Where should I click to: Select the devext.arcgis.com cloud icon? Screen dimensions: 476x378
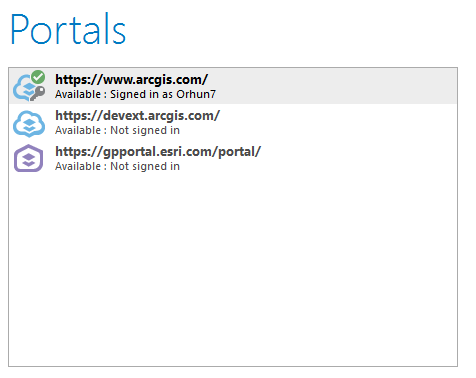pos(29,124)
